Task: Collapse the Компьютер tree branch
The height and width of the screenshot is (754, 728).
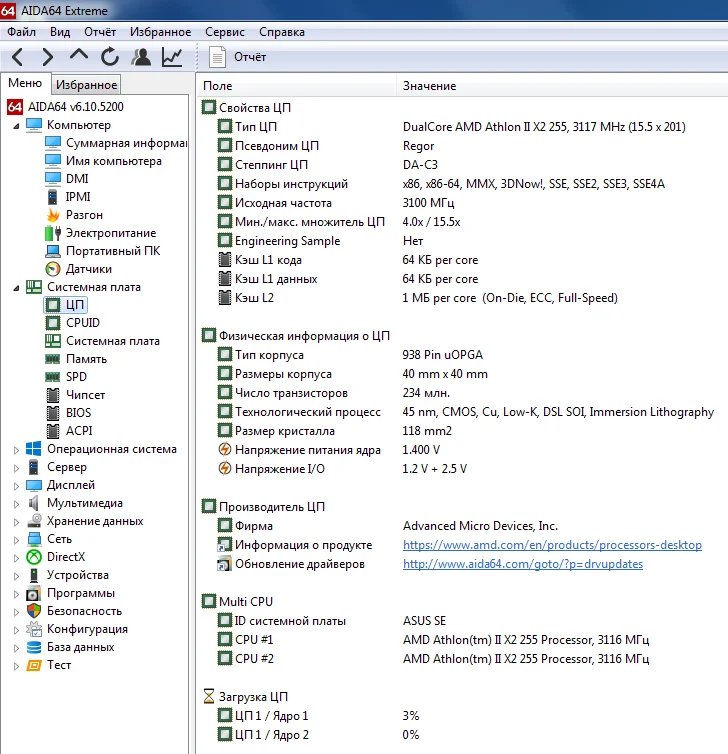Action: (16, 126)
